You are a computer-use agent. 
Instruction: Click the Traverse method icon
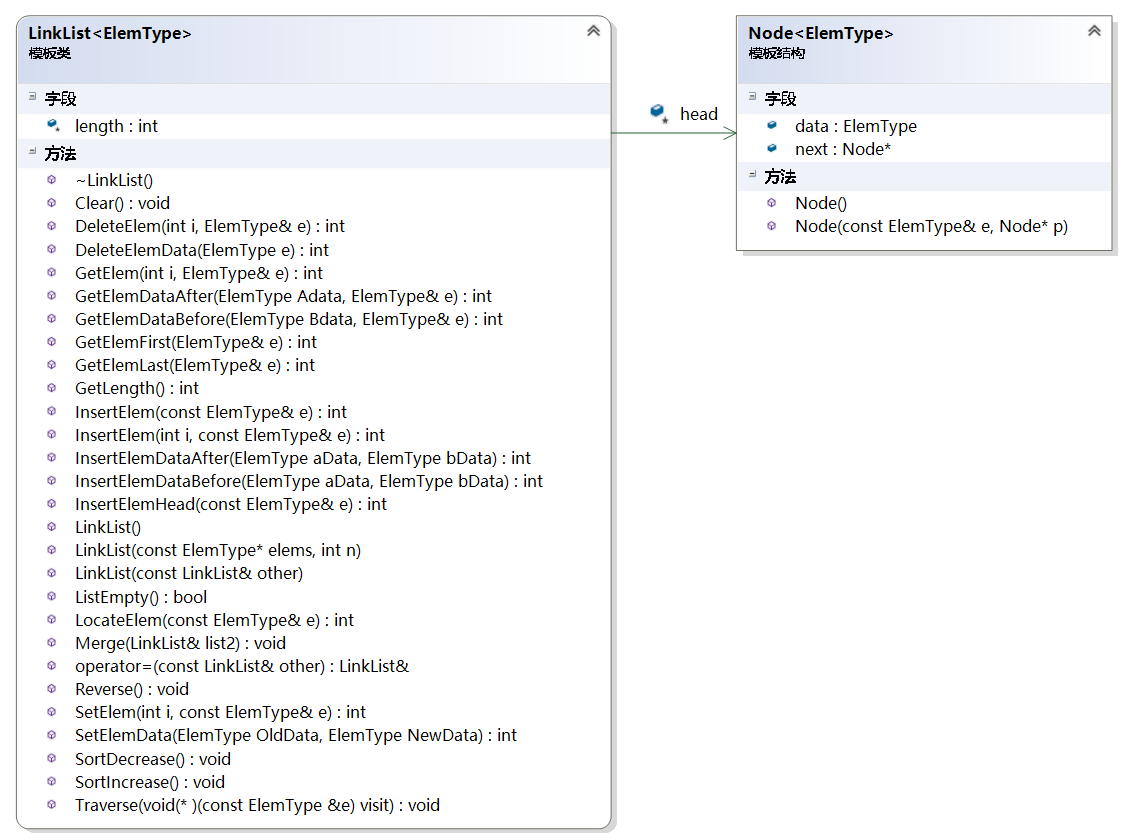coord(52,805)
